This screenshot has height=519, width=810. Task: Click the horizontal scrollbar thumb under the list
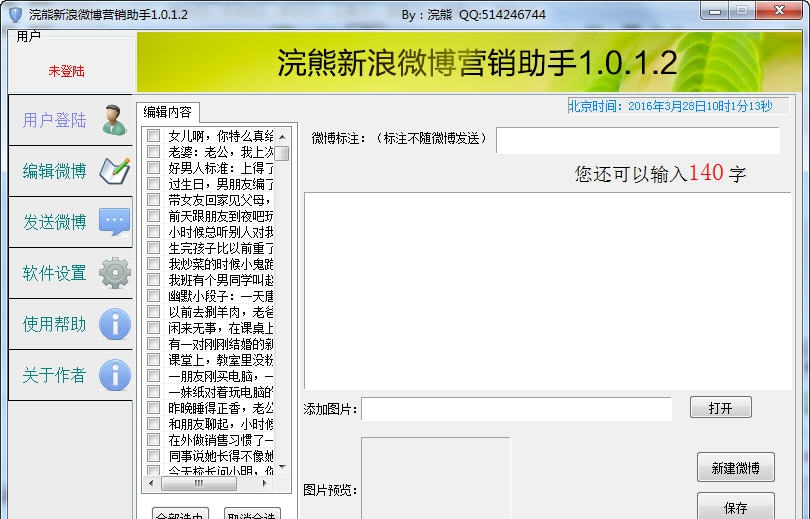pos(199,483)
